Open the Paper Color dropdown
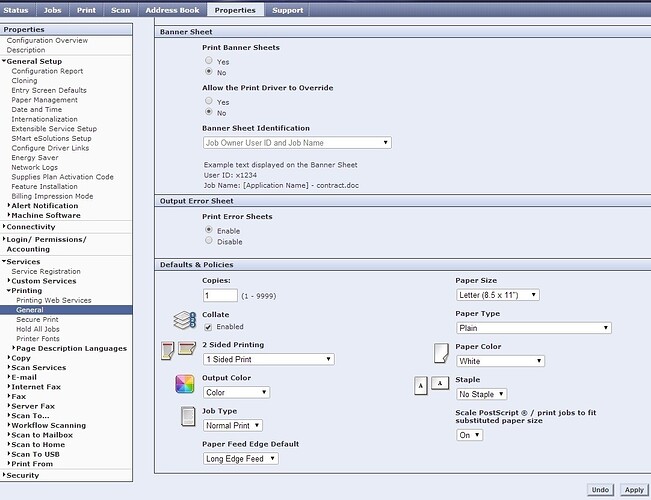Viewport: 651px width, 500px height. click(500, 361)
